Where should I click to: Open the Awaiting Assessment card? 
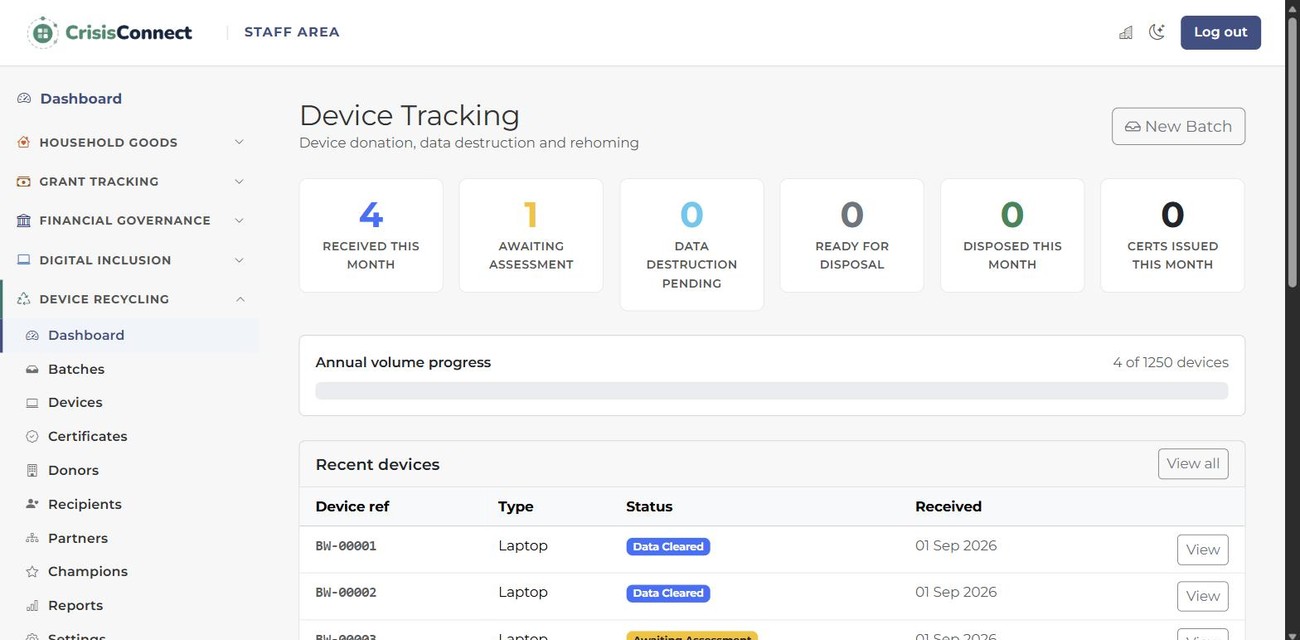pyautogui.click(x=531, y=235)
